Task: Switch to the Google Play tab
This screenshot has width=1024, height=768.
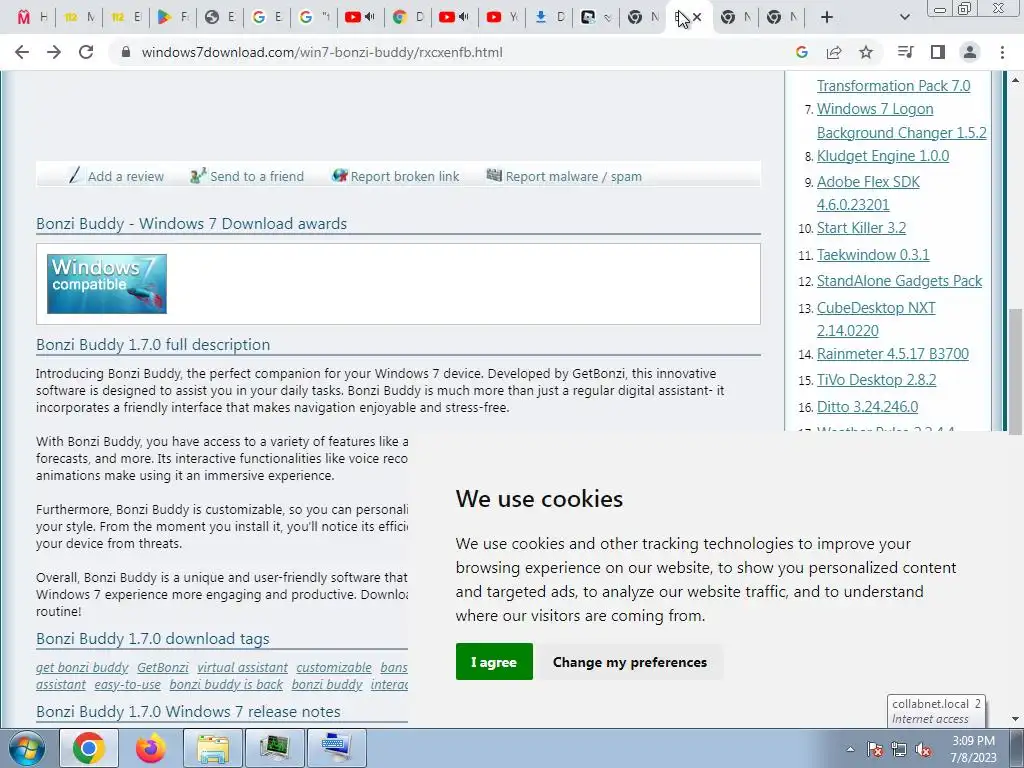Action: (172, 18)
